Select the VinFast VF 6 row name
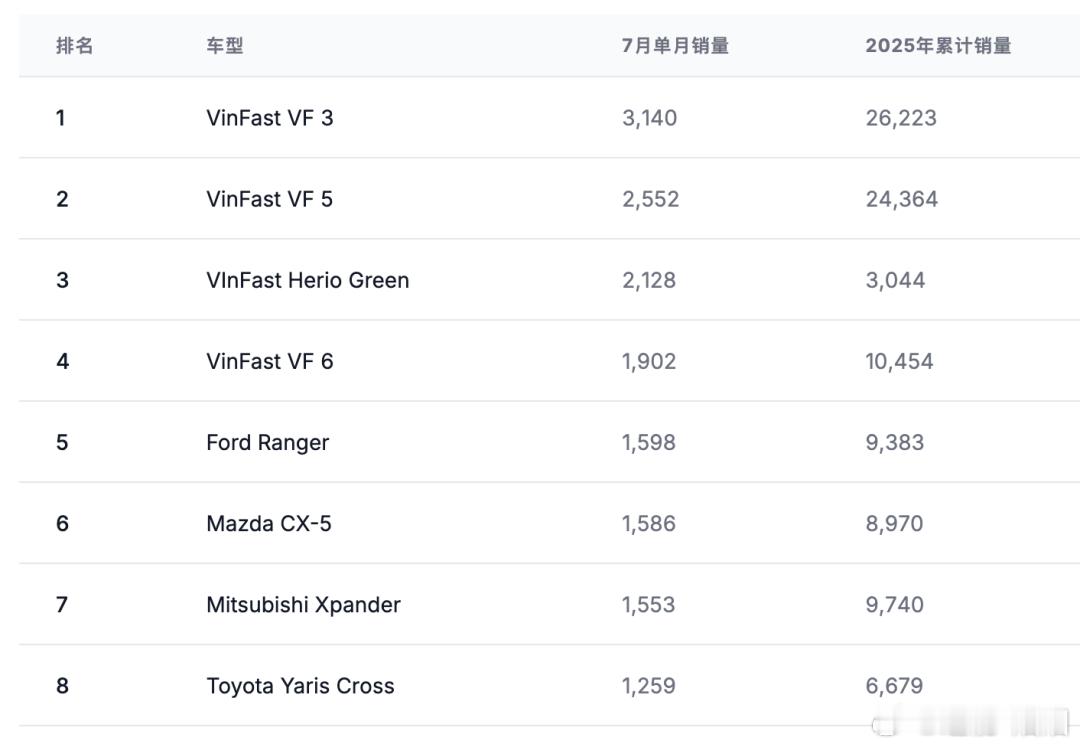This screenshot has width=1080, height=747. (270, 361)
